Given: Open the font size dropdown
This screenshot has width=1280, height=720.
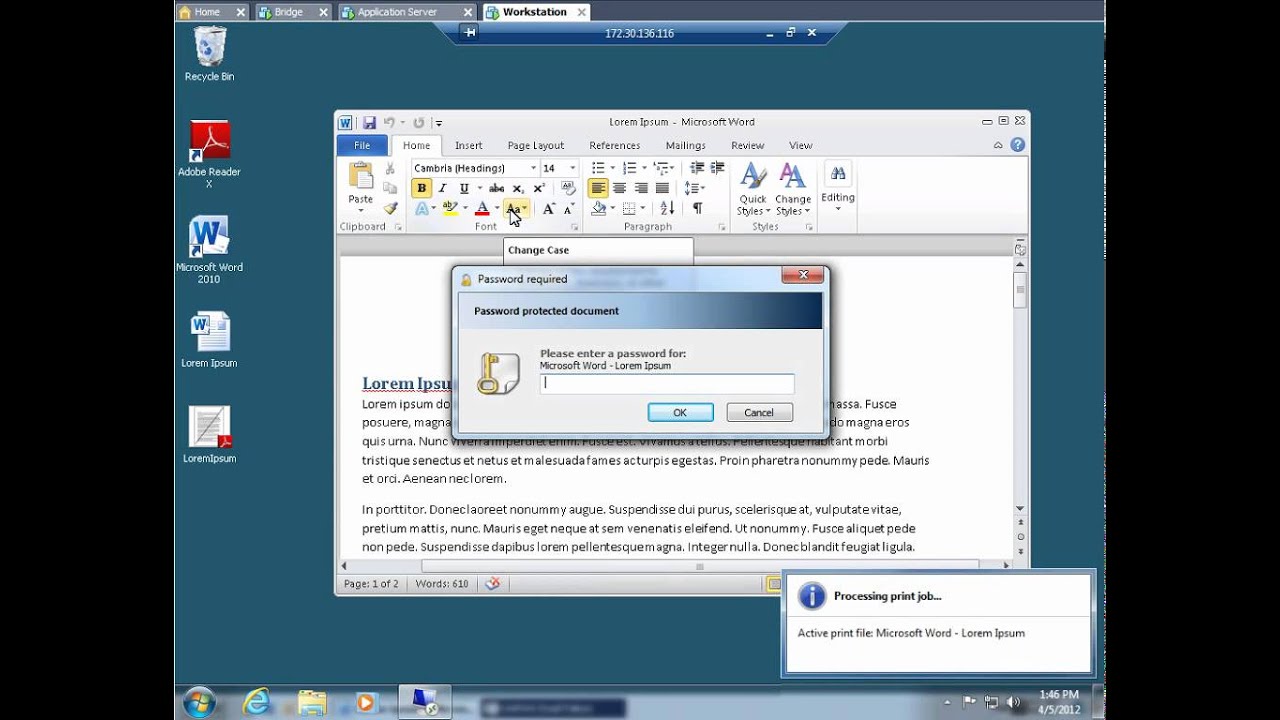Looking at the screenshot, I should pos(572,168).
